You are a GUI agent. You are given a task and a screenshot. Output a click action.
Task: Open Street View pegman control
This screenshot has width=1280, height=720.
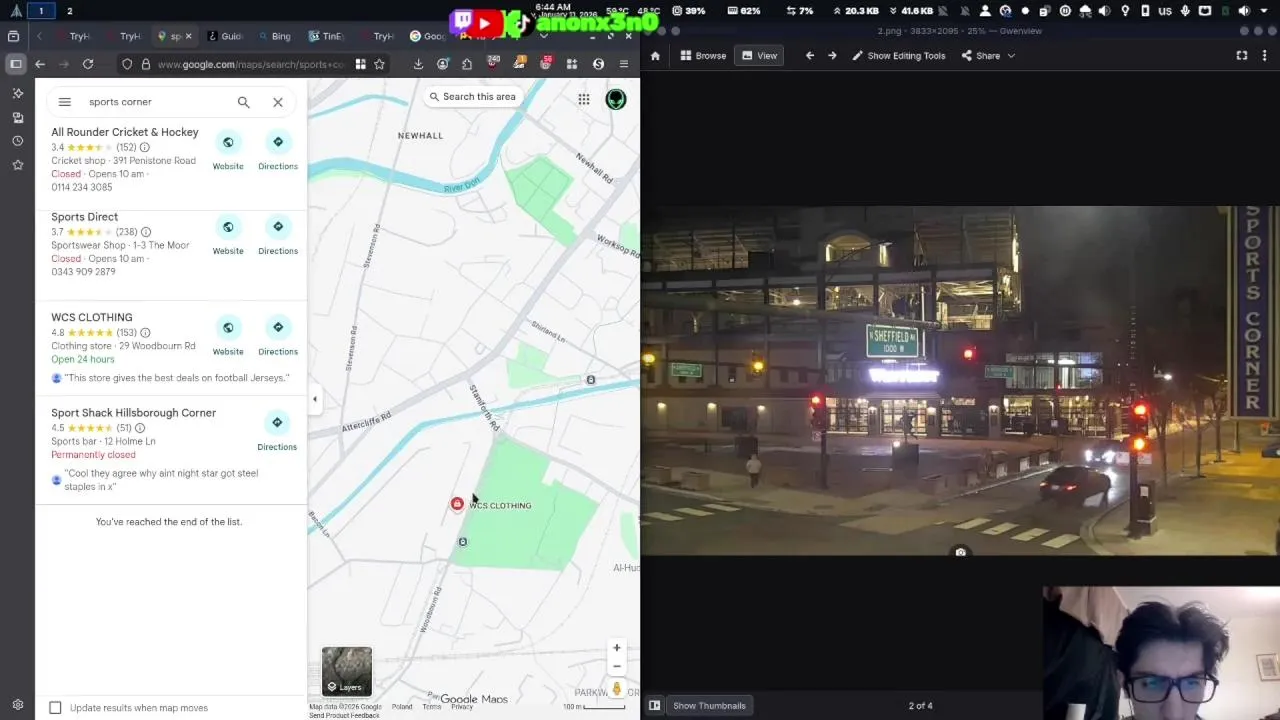coord(617,688)
